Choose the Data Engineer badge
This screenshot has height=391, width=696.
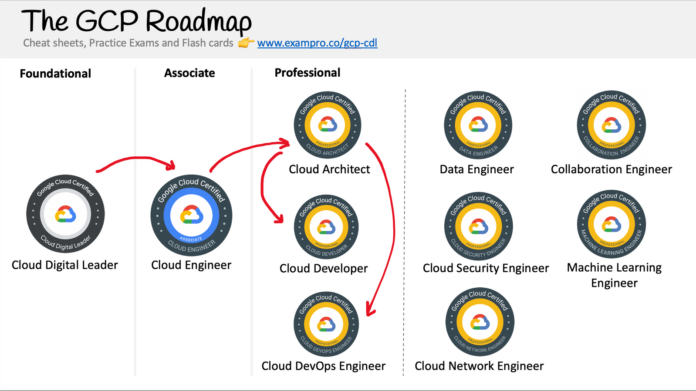click(478, 125)
